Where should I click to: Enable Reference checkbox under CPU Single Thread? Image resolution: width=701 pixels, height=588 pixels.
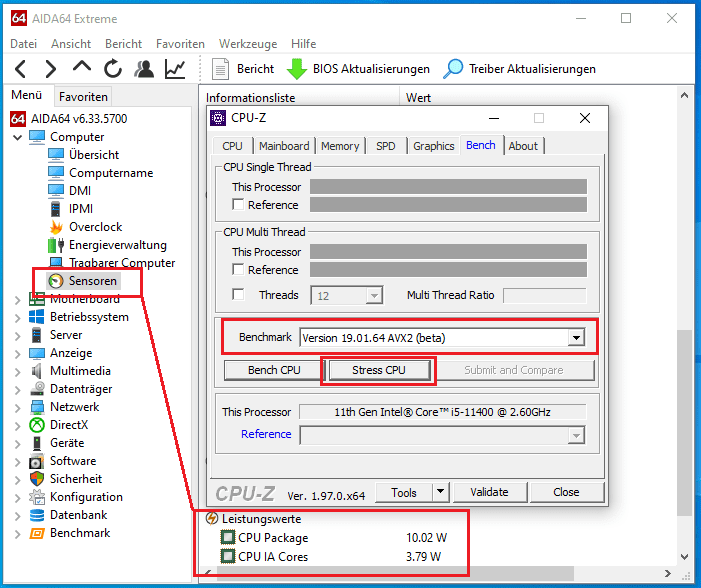pos(238,204)
